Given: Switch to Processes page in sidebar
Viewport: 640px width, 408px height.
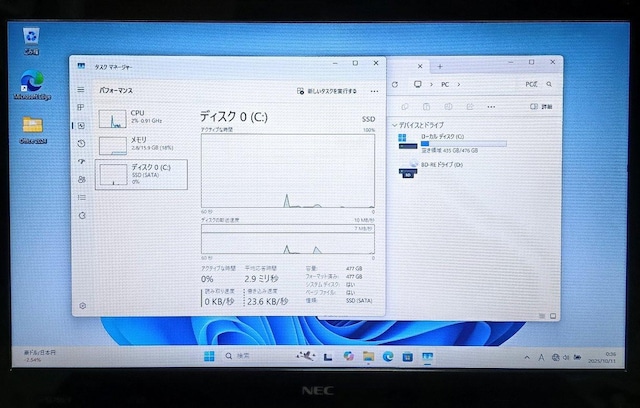Looking at the screenshot, I should click(x=81, y=108).
